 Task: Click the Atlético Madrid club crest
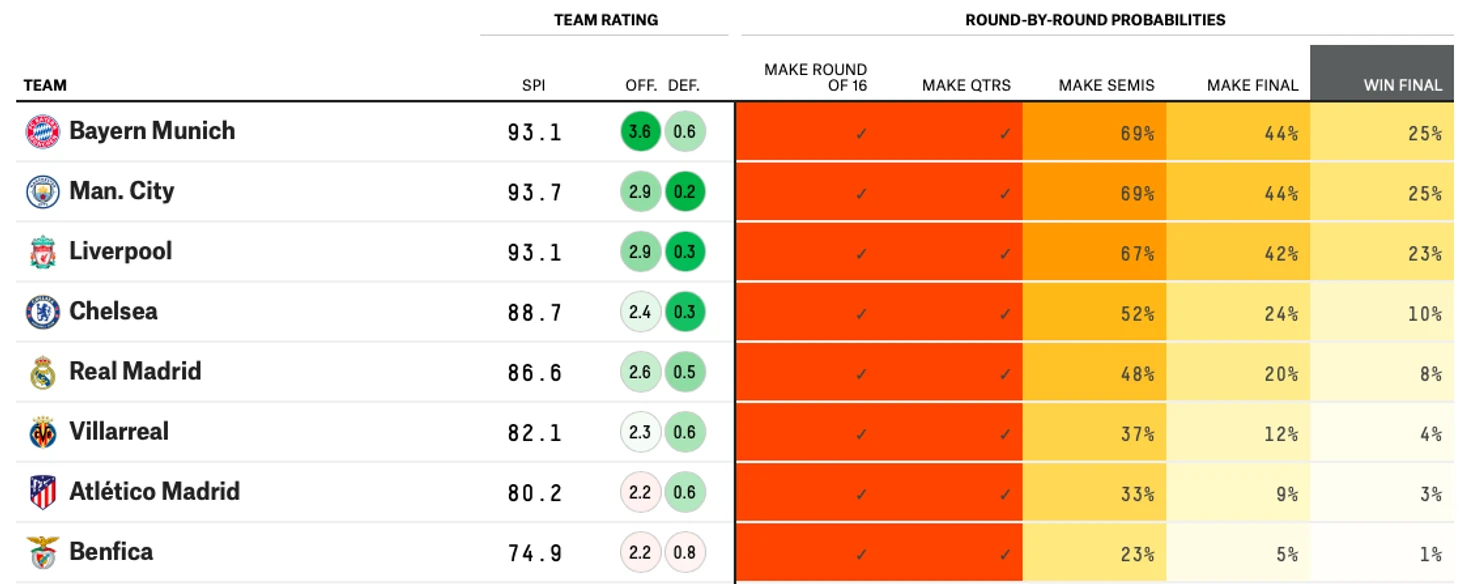pyautogui.click(x=43, y=492)
